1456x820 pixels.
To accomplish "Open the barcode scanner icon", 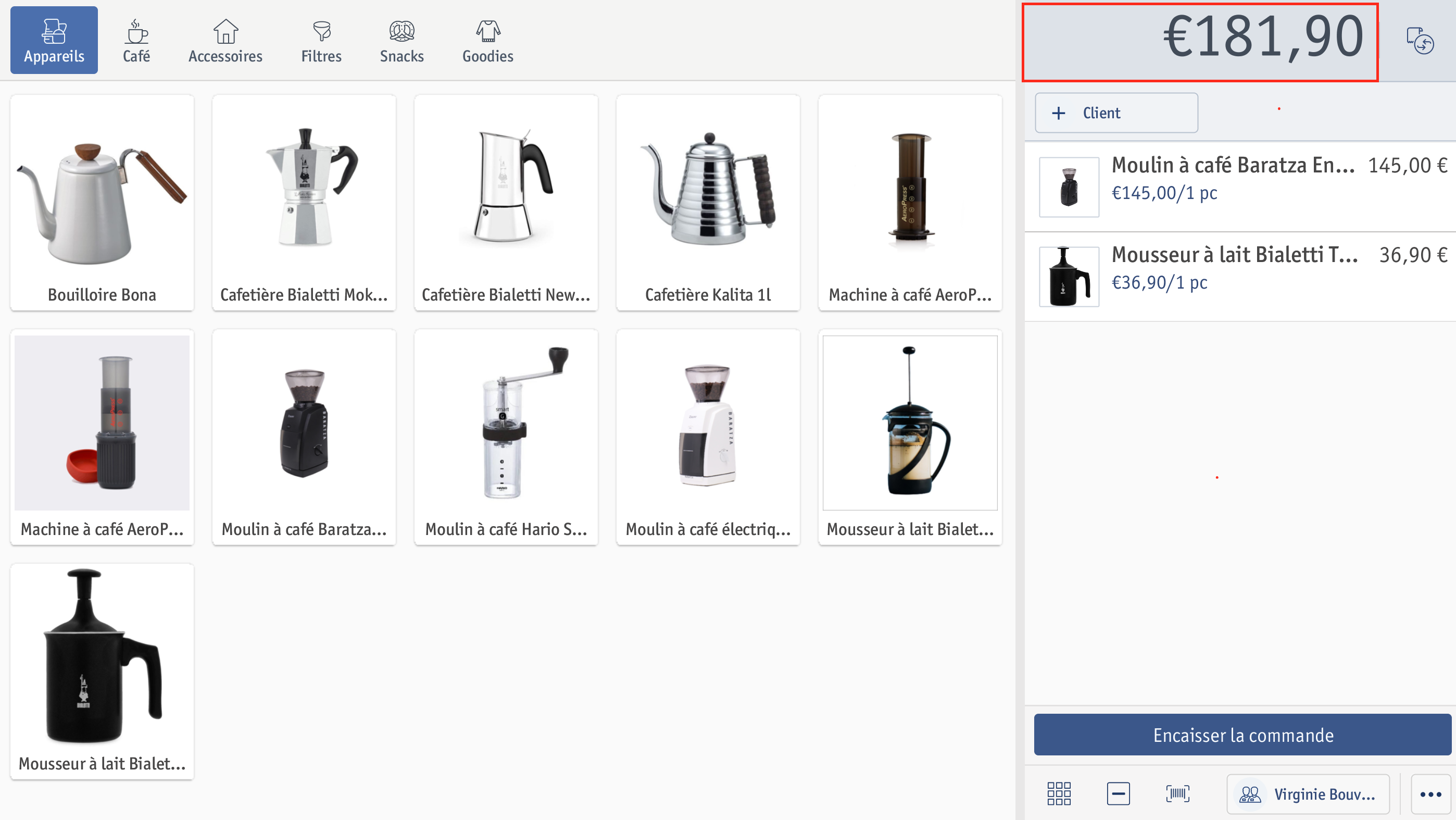I will pos(1177,793).
